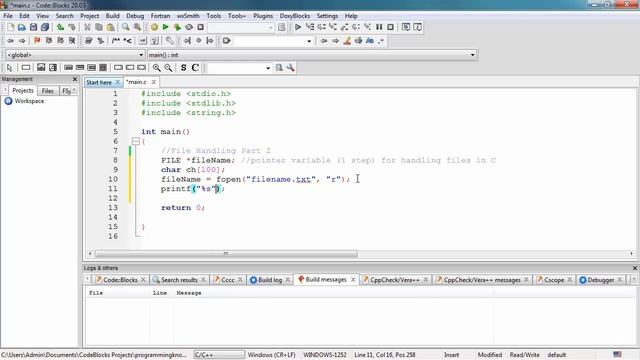Click the Zoom out magnifier icon
Screen dimensions: 640x360
coord(168,68)
